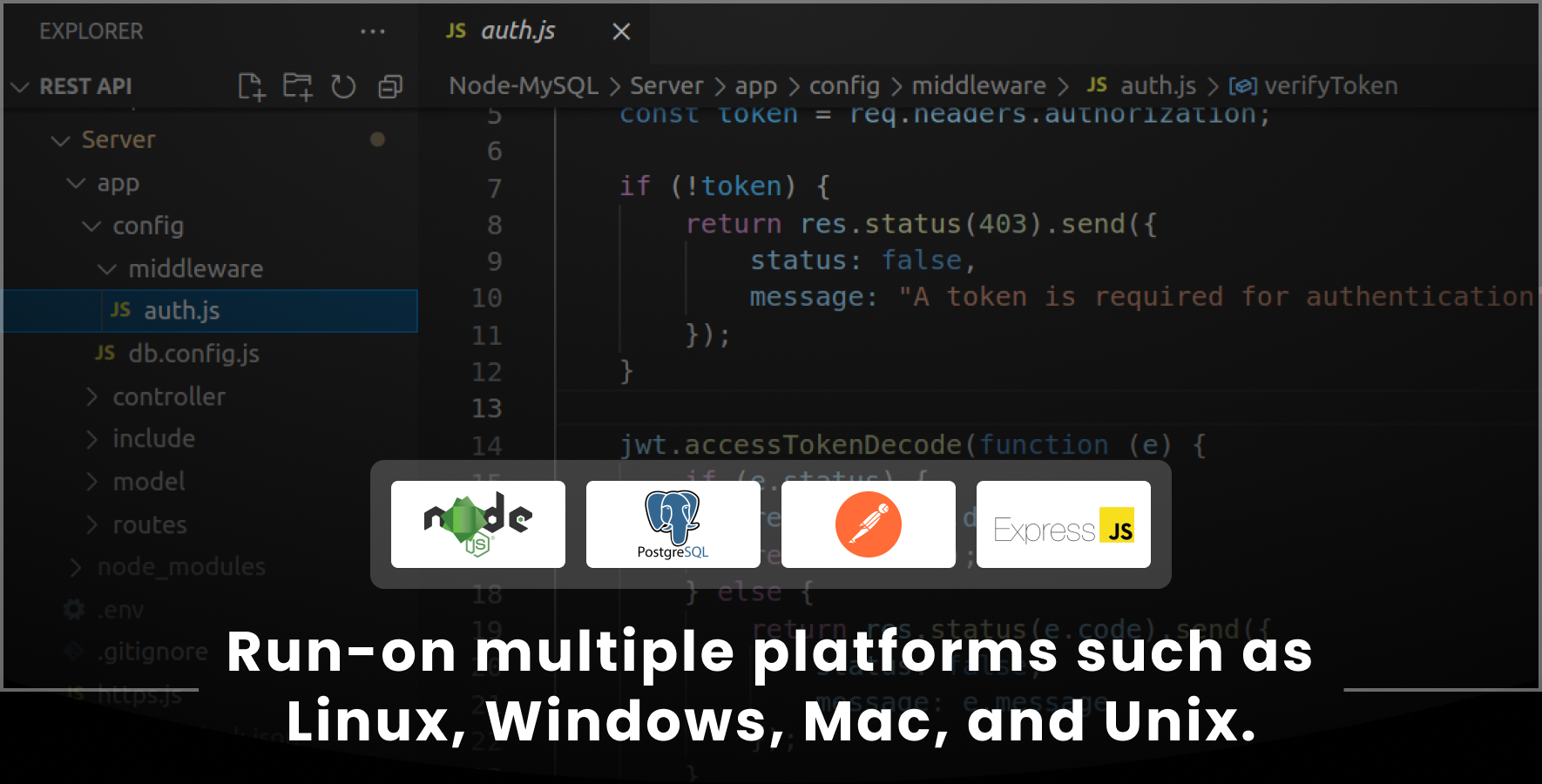Open Views and More Actions menu
The width and height of the screenshot is (1542, 784).
pyautogui.click(x=373, y=31)
